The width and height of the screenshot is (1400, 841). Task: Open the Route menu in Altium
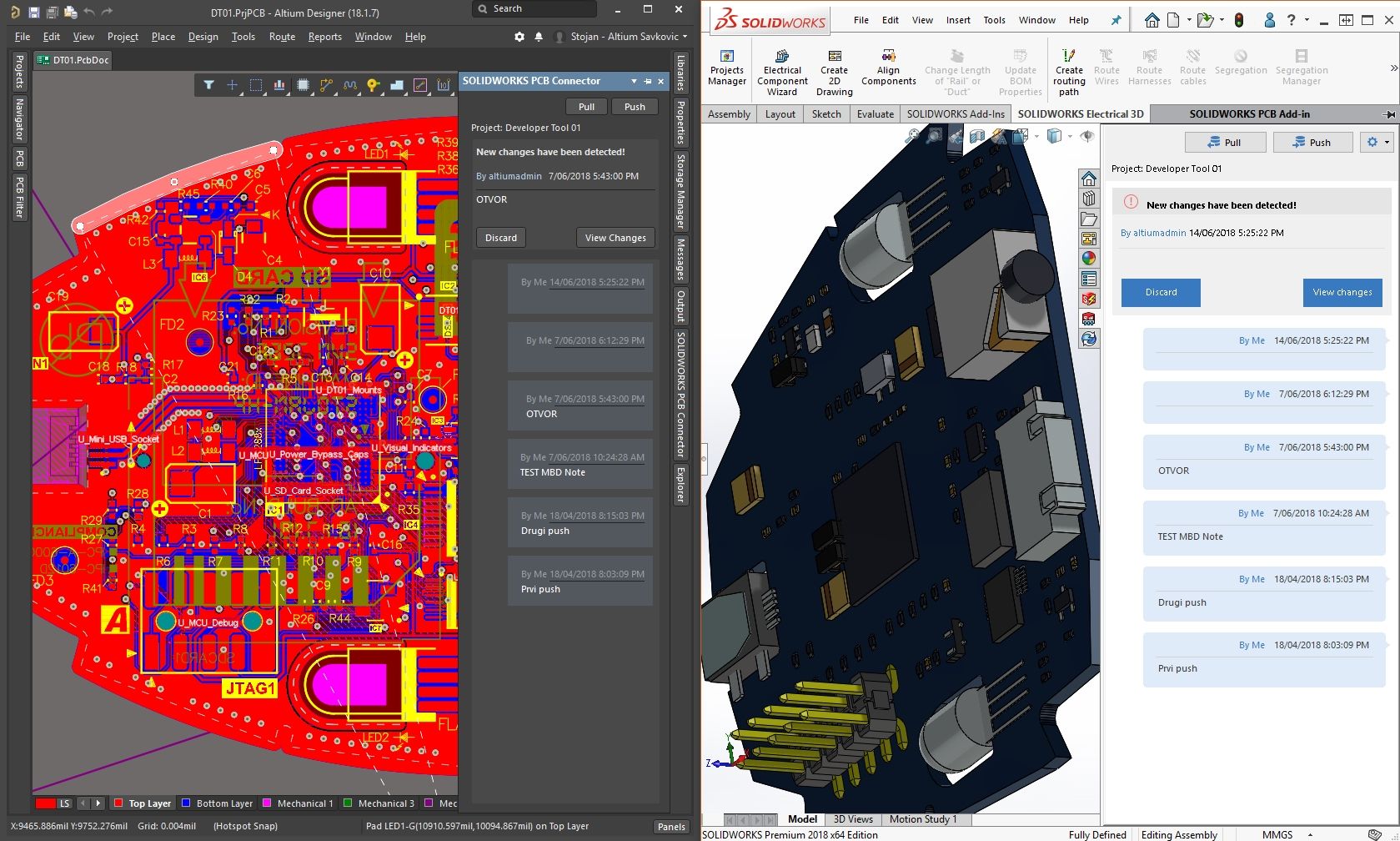coord(282,37)
